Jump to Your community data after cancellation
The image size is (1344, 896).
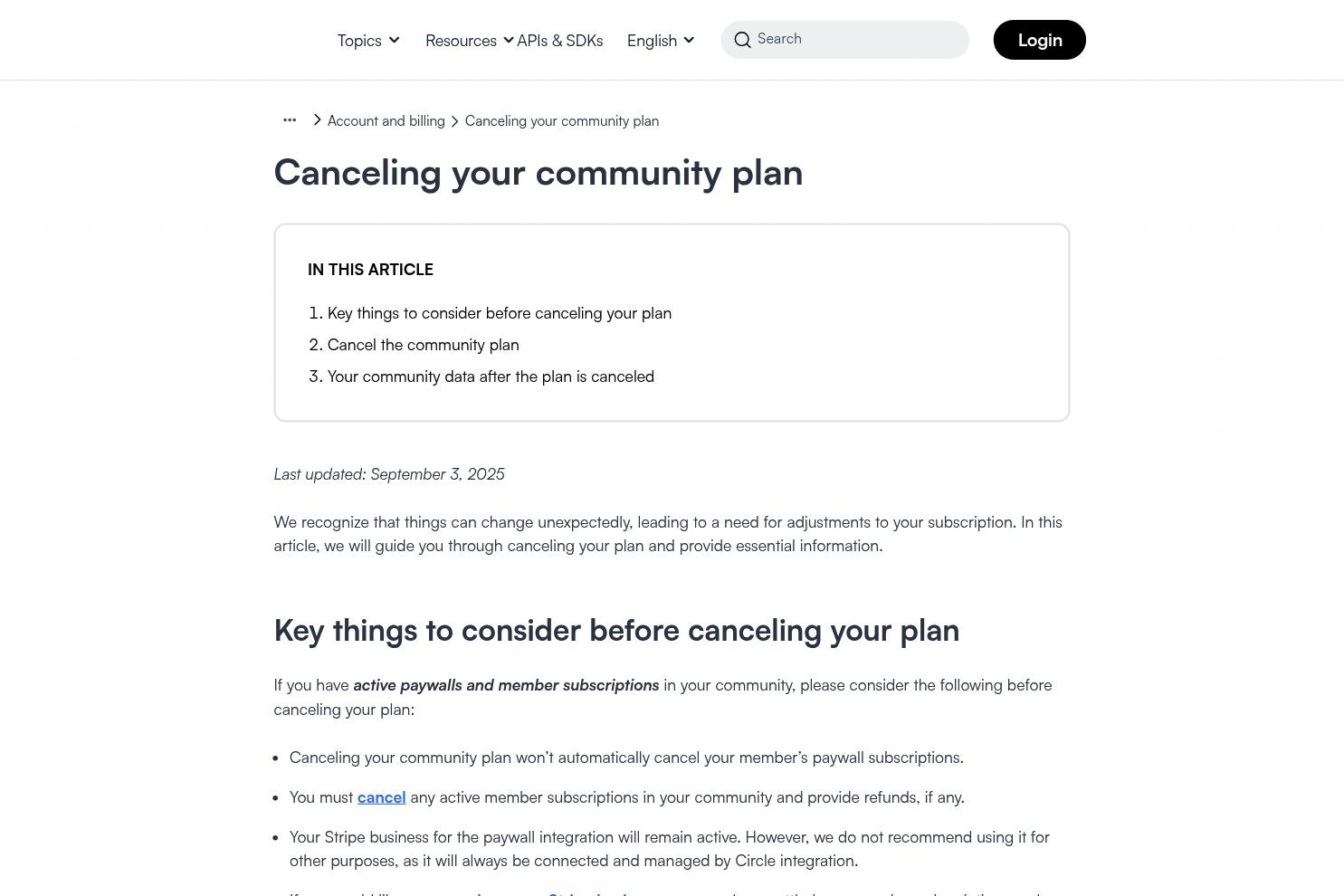[x=491, y=377]
